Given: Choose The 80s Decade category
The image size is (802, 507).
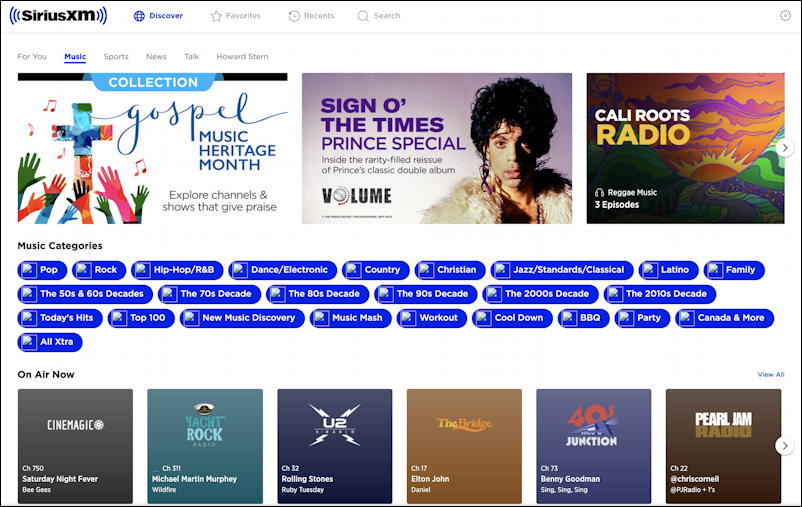Looking at the screenshot, I should tap(318, 294).
